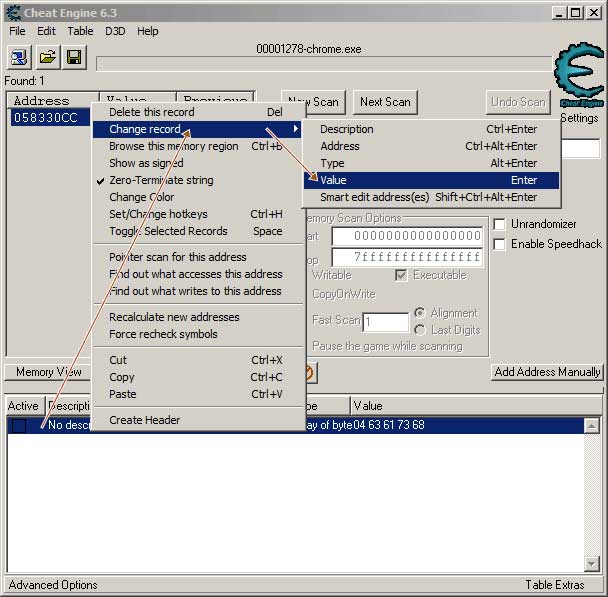The height and width of the screenshot is (597, 608).
Task: Select Value in the submenu
Action: pyautogui.click(x=431, y=180)
